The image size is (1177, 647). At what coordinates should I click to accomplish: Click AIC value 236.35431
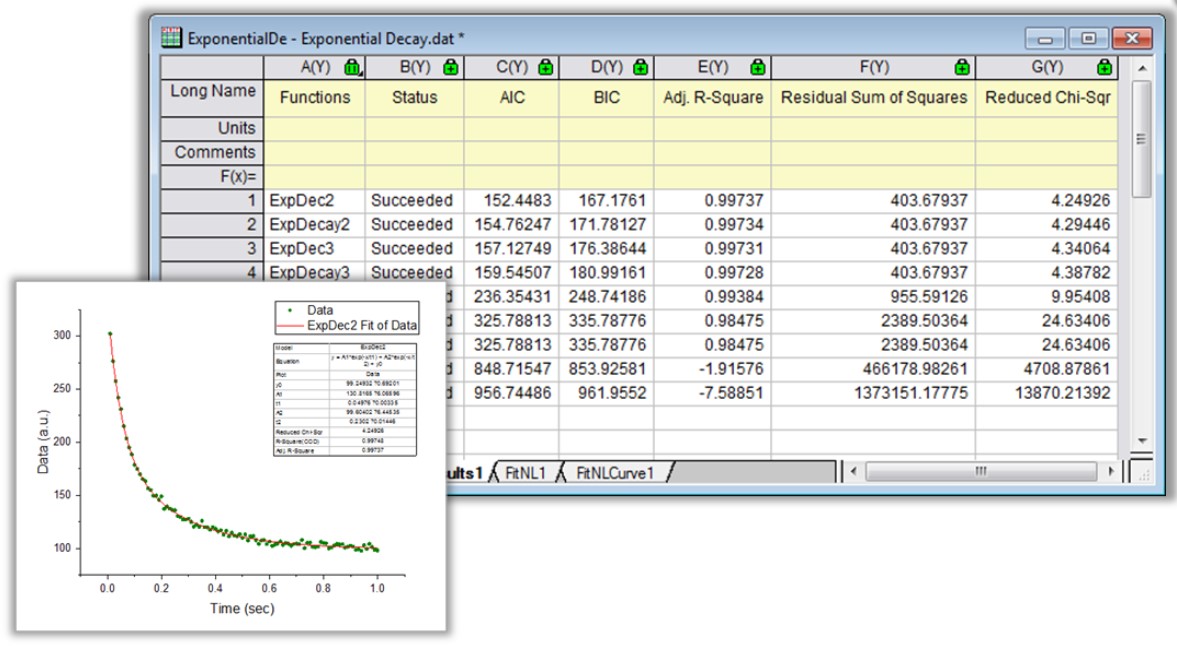click(x=512, y=296)
